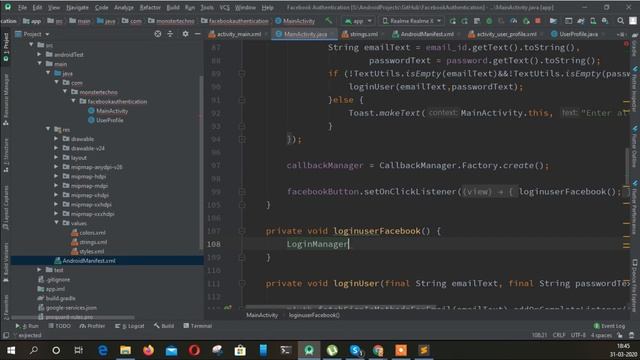Click the CRLF line separator in the status bar
This screenshot has height=360, width=640.
point(559,335)
